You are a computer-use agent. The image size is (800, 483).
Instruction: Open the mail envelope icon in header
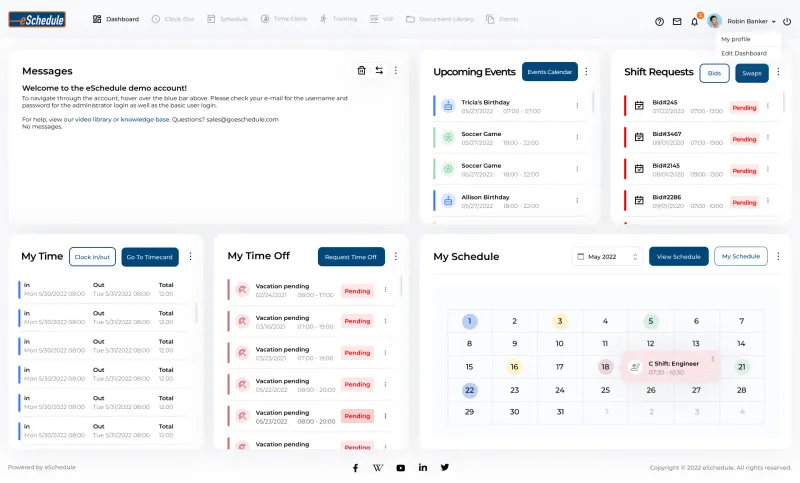[677, 21]
